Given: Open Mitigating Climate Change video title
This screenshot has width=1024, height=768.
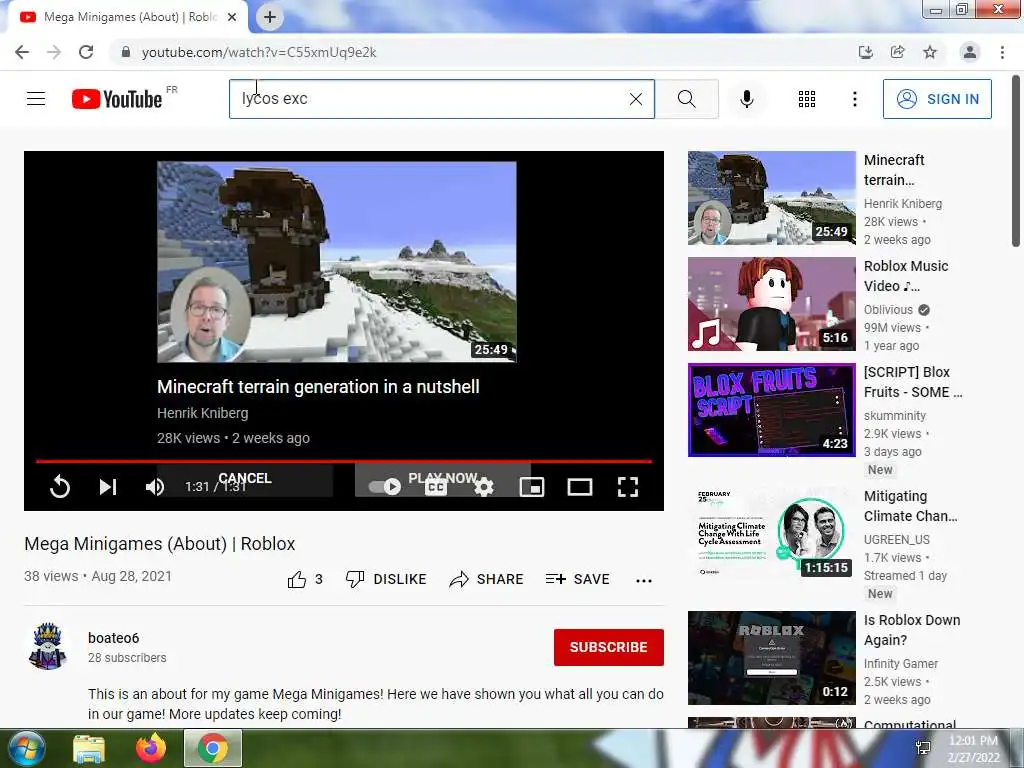Looking at the screenshot, I should (x=910, y=506).
